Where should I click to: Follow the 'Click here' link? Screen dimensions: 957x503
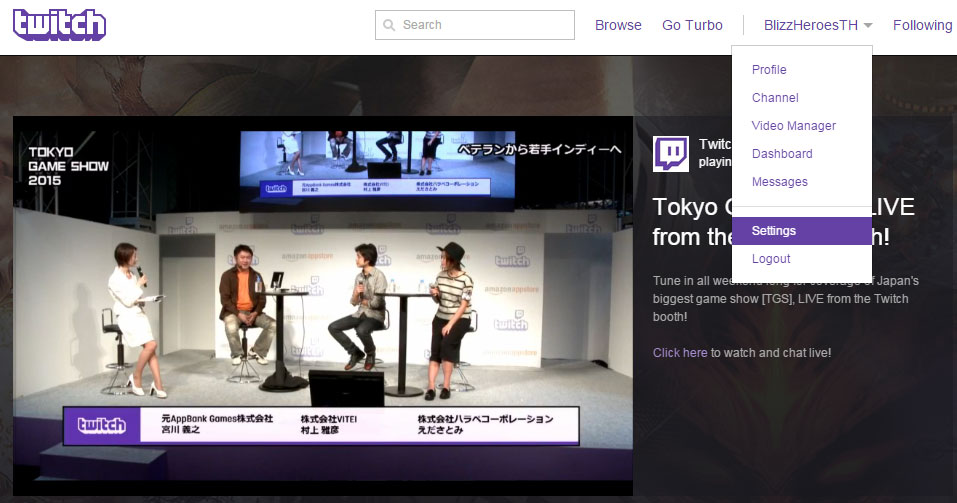click(680, 353)
